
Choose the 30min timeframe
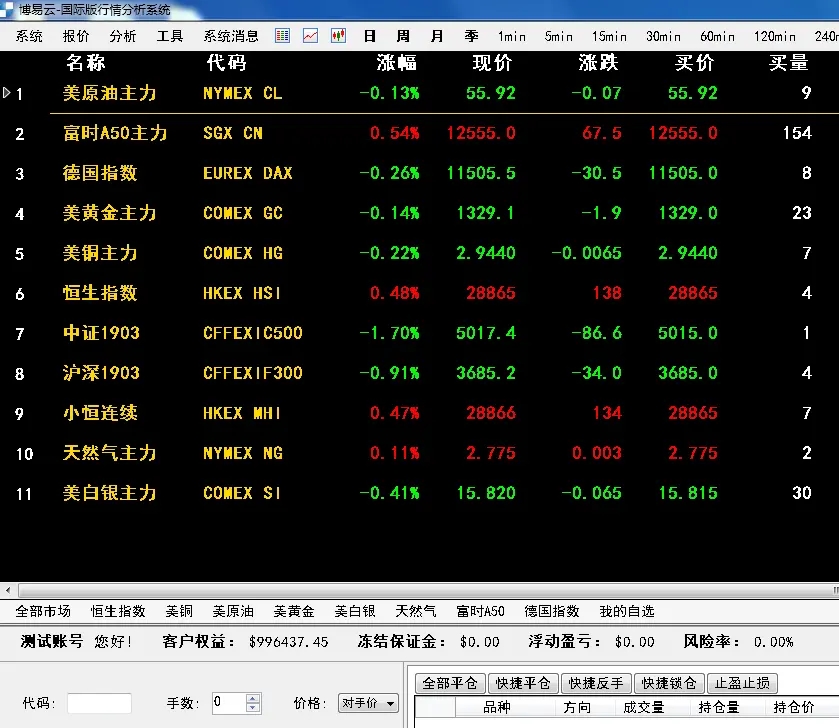coord(663,36)
